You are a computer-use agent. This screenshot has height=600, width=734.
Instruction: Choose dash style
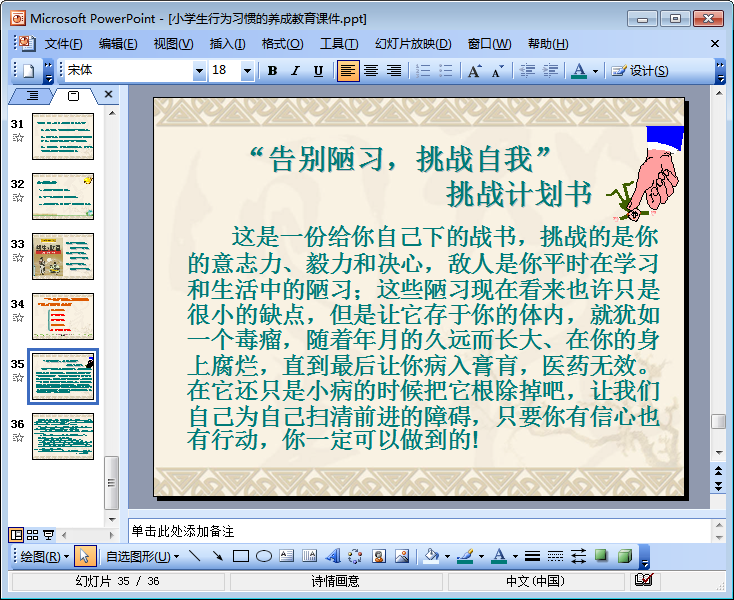click(555, 556)
